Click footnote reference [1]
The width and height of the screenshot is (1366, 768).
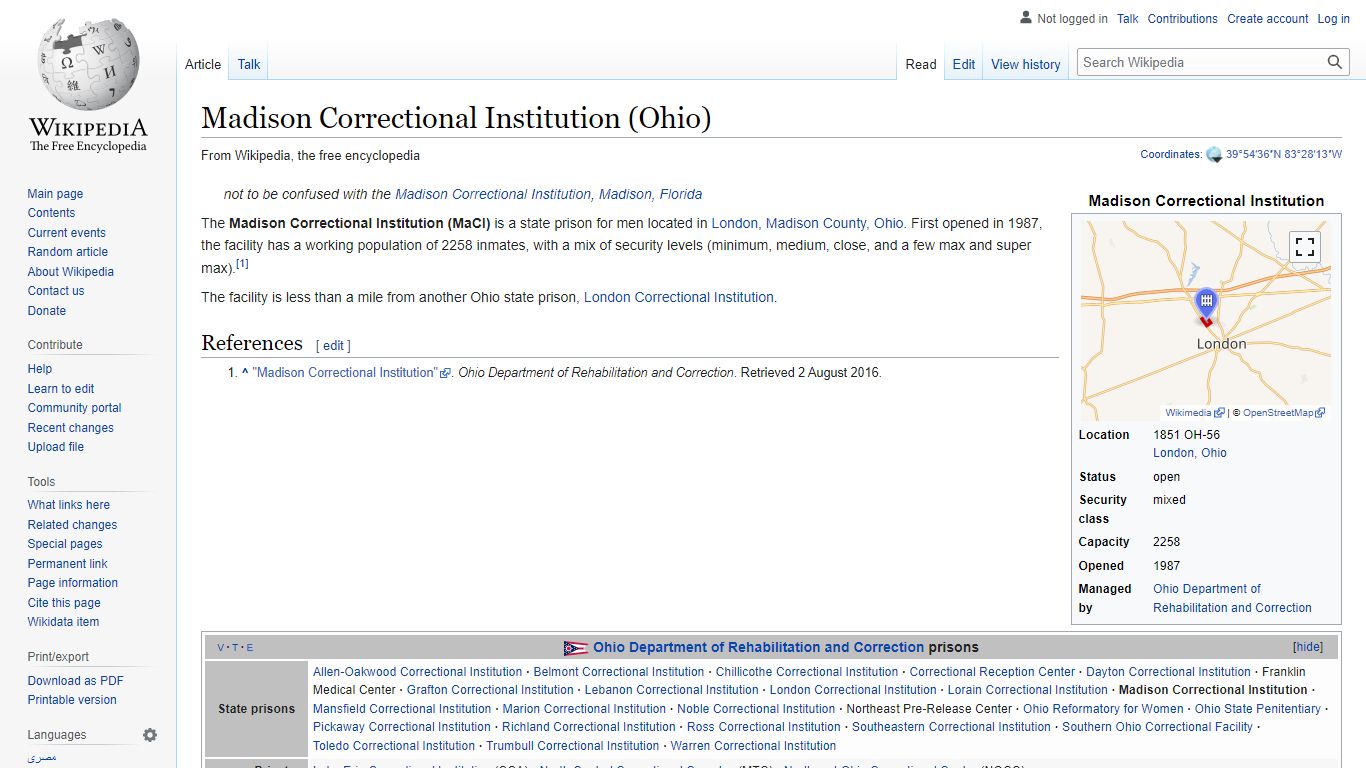coord(242,264)
